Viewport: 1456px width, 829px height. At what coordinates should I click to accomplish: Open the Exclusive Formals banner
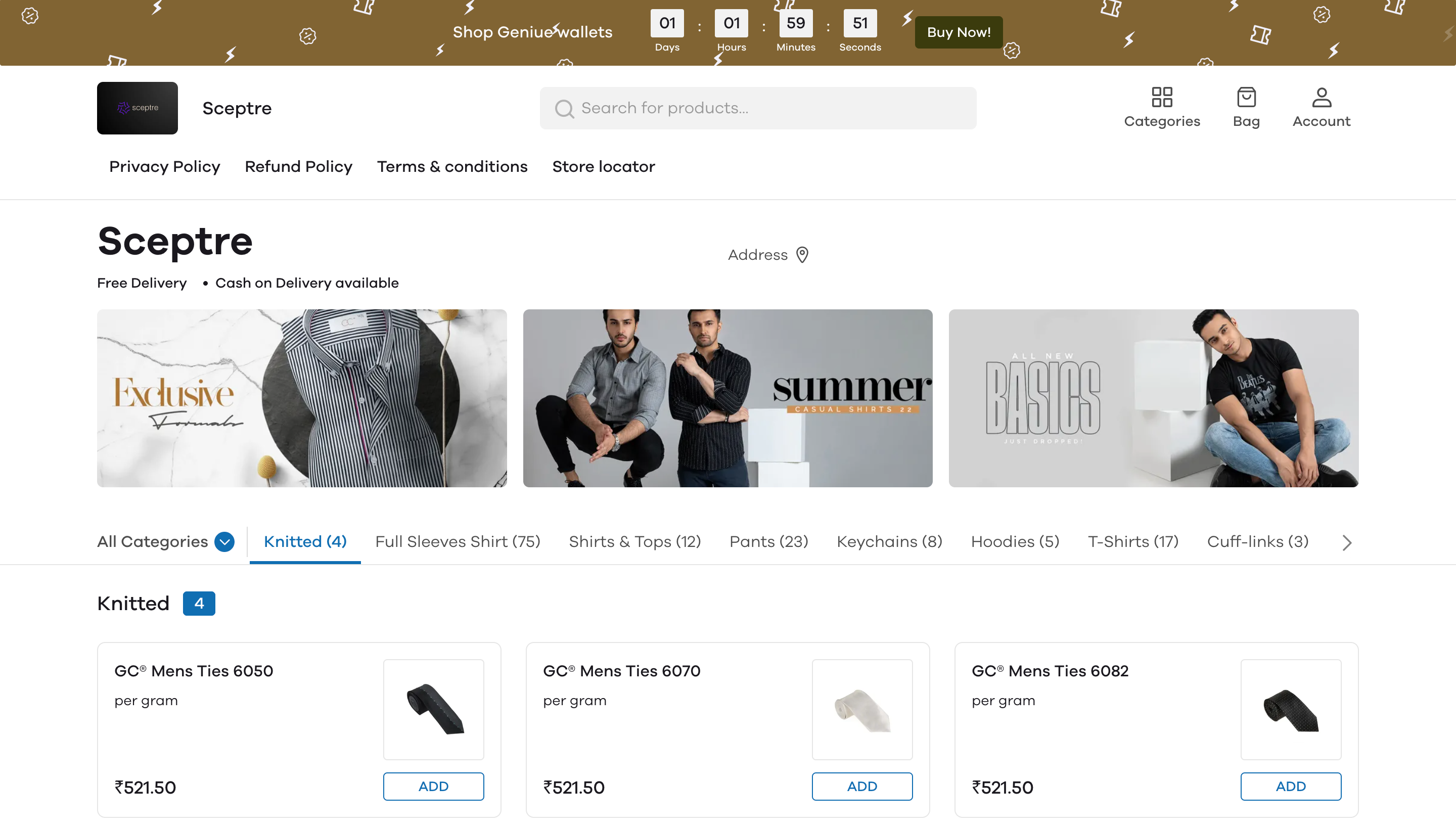(302, 398)
